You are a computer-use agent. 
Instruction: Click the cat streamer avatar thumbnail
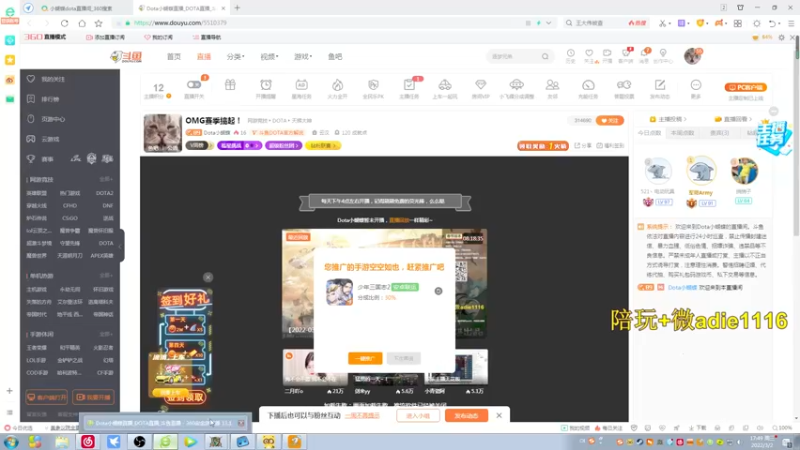pyautogui.click(x=162, y=133)
